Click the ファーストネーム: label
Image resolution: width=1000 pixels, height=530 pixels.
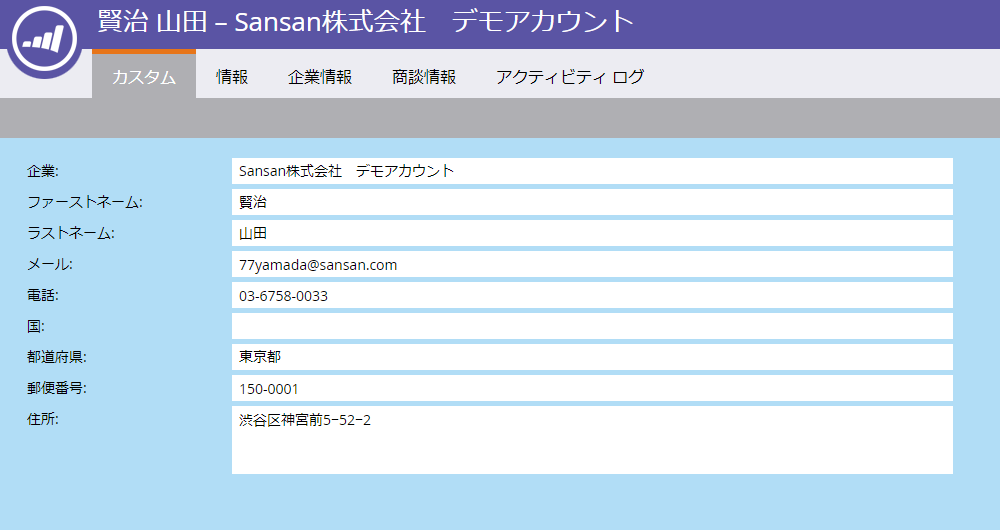pos(85,202)
